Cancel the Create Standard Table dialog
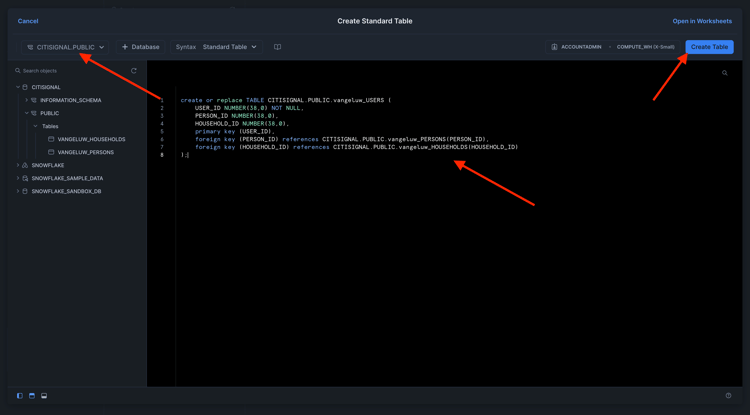Image resolution: width=750 pixels, height=415 pixels. click(28, 21)
